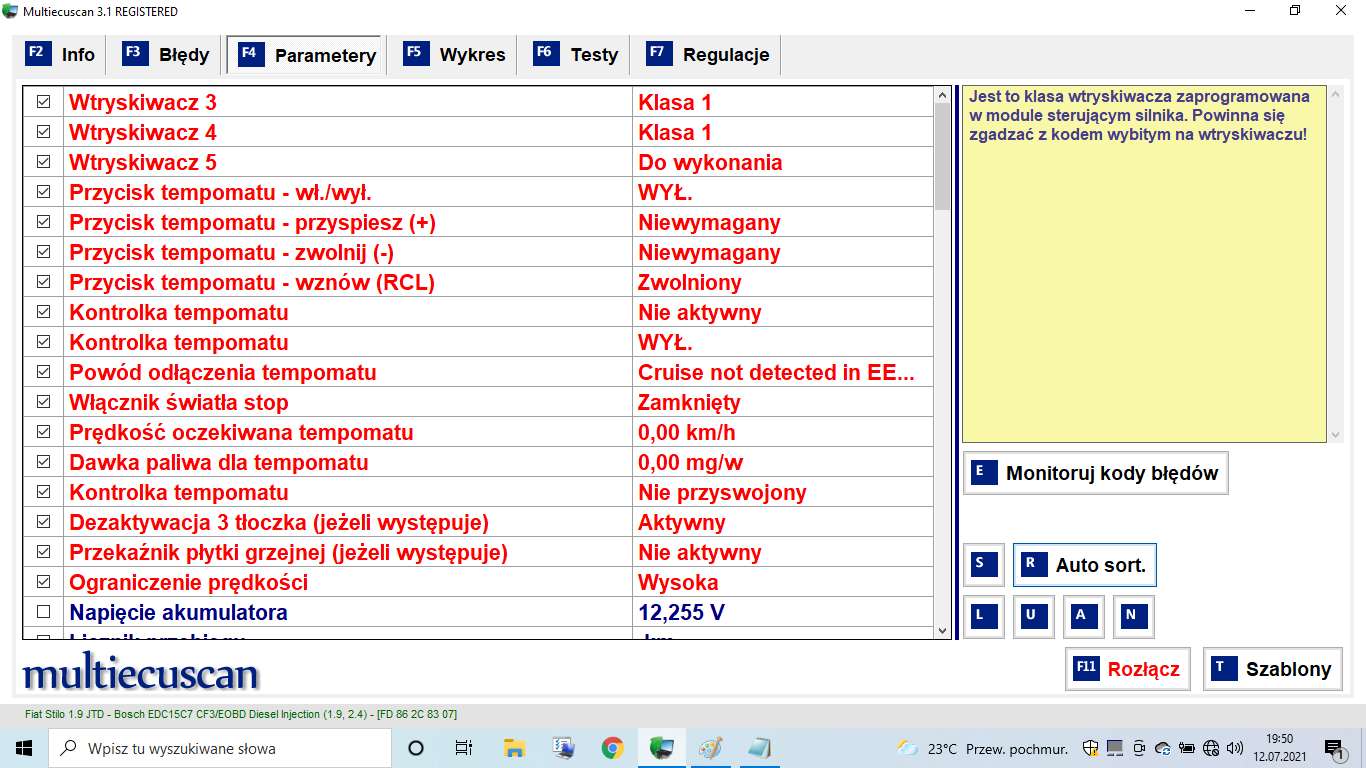
Task: Click parameter list scroll-up arrow
Action: (x=942, y=96)
